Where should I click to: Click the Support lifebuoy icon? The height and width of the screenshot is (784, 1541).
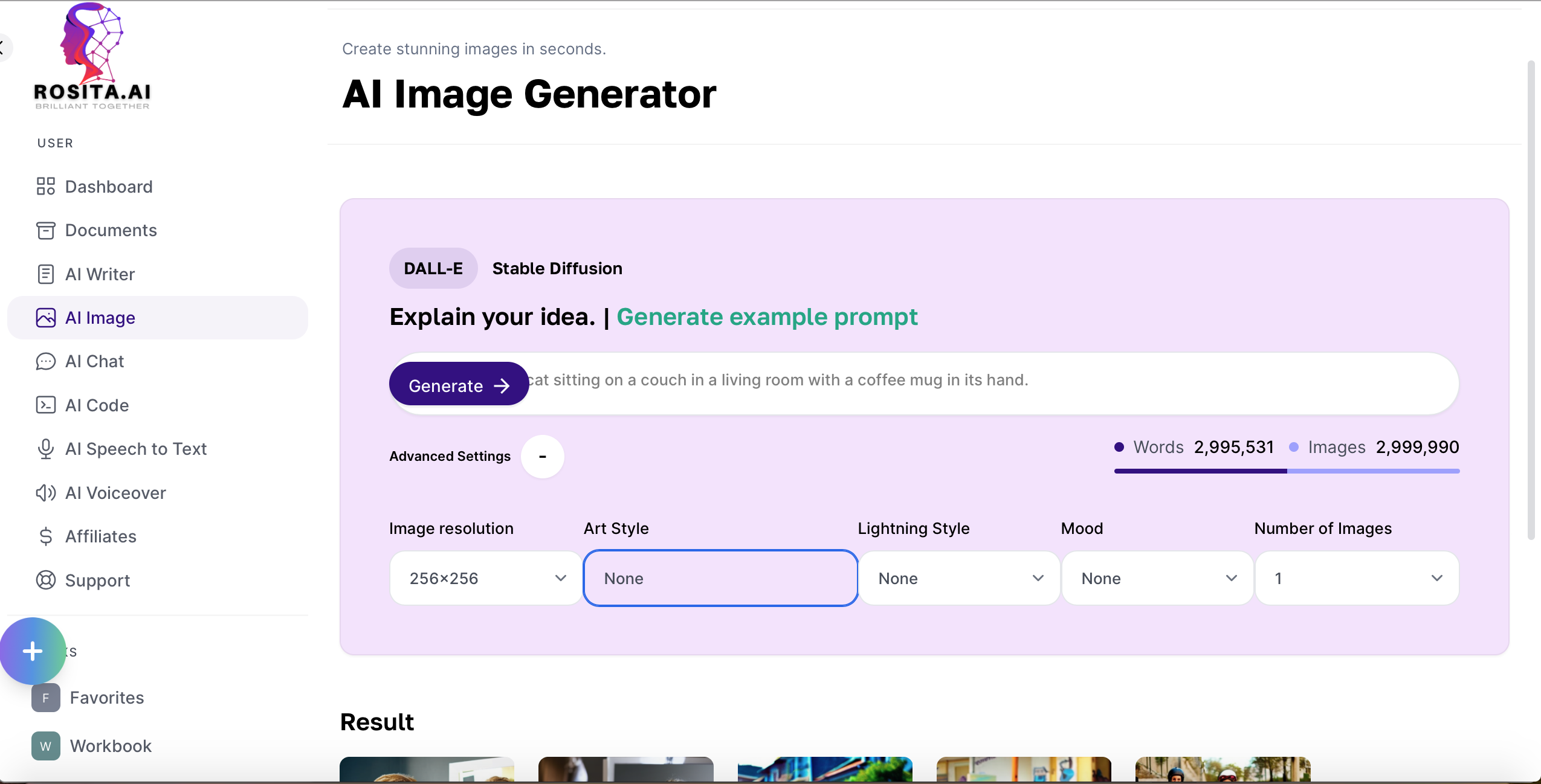click(45, 580)
